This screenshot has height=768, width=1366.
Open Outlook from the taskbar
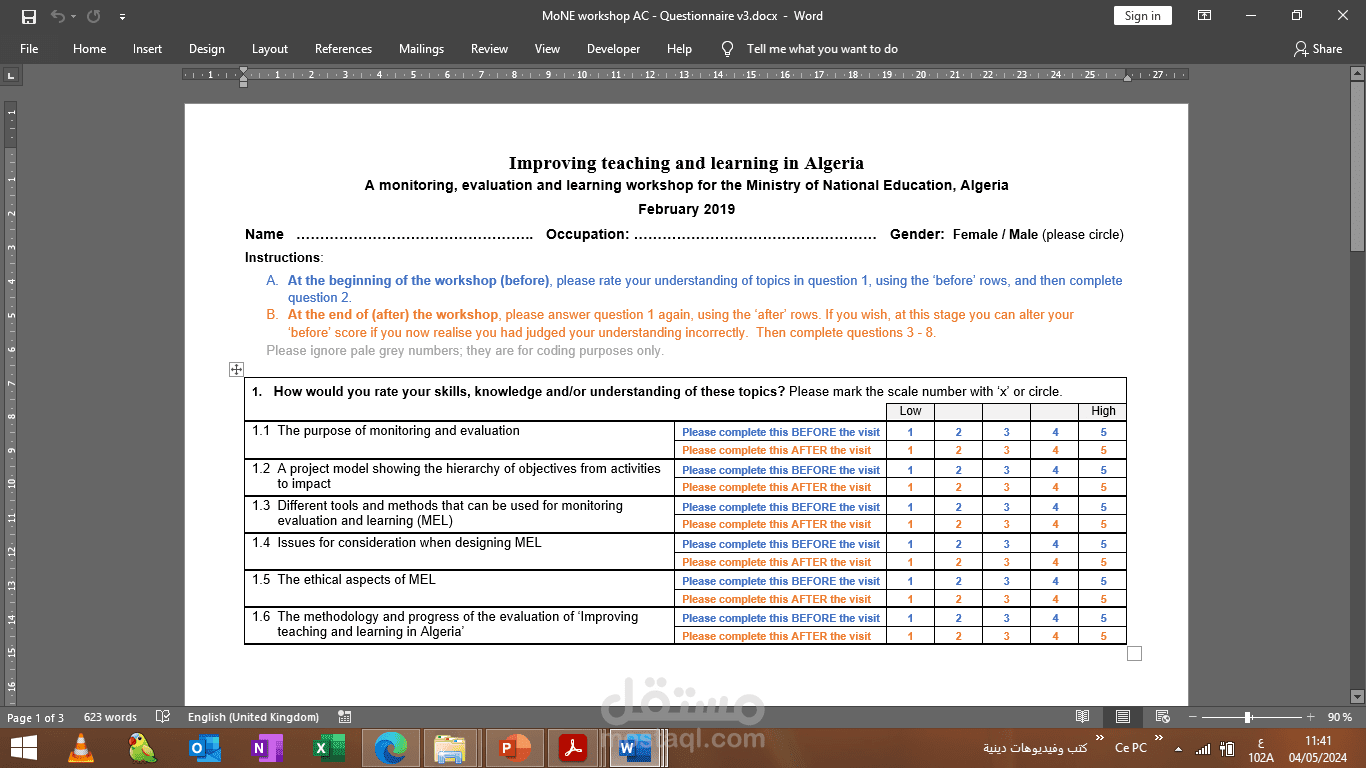pos(204,748)
